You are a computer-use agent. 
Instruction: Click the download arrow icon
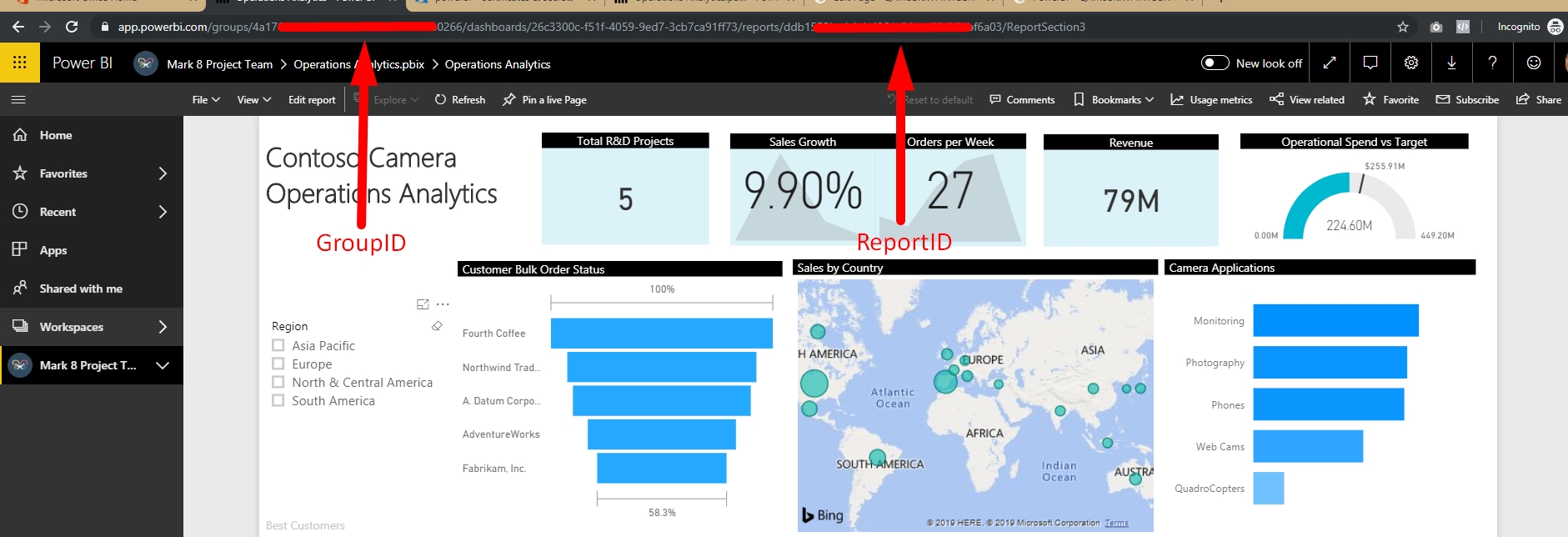coord(1451,63)
